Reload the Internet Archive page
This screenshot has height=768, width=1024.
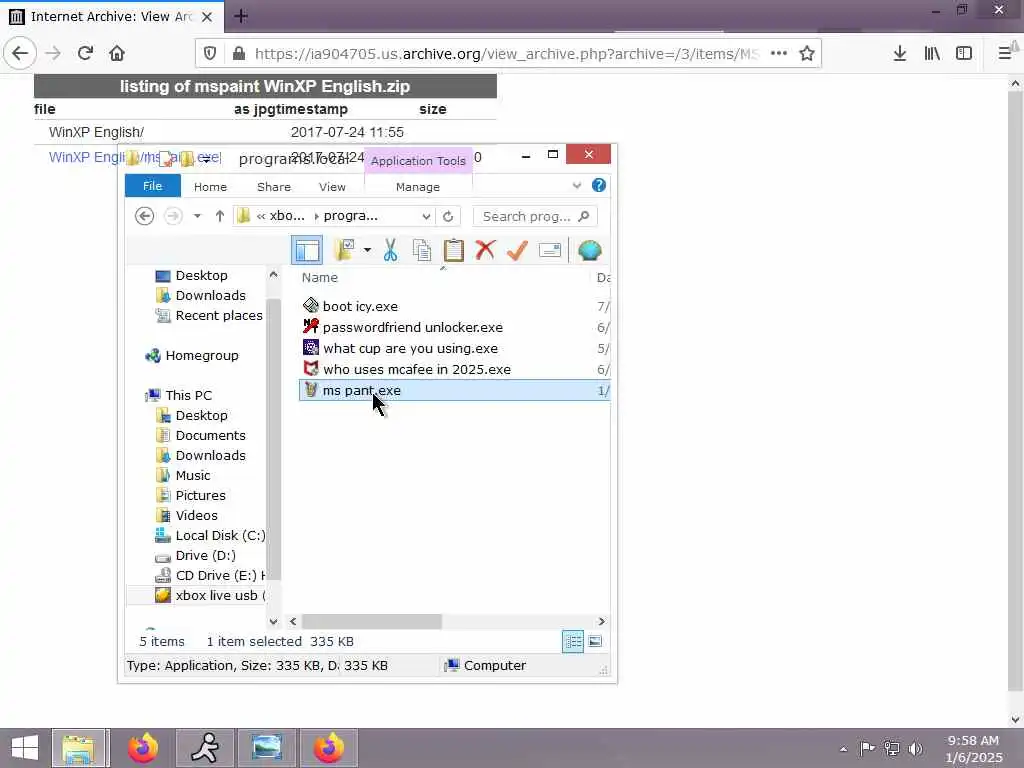85,53
